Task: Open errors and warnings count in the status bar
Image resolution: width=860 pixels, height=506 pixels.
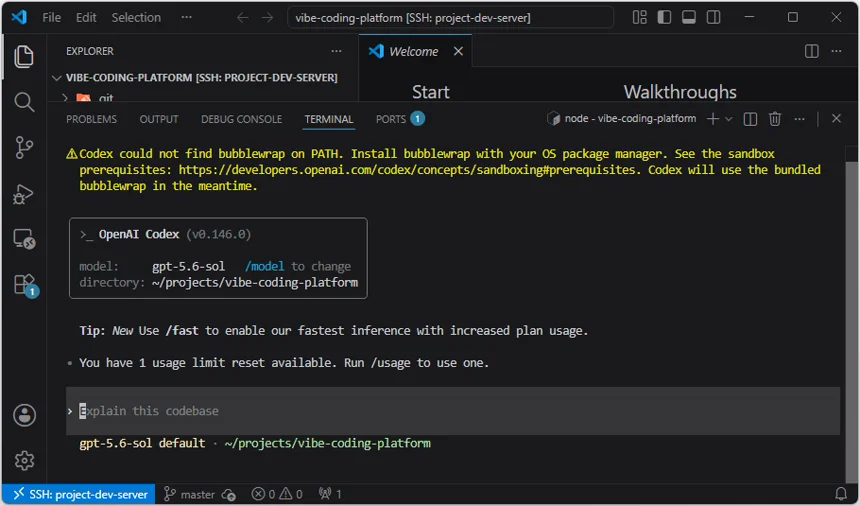Action: tap(277, 494)
